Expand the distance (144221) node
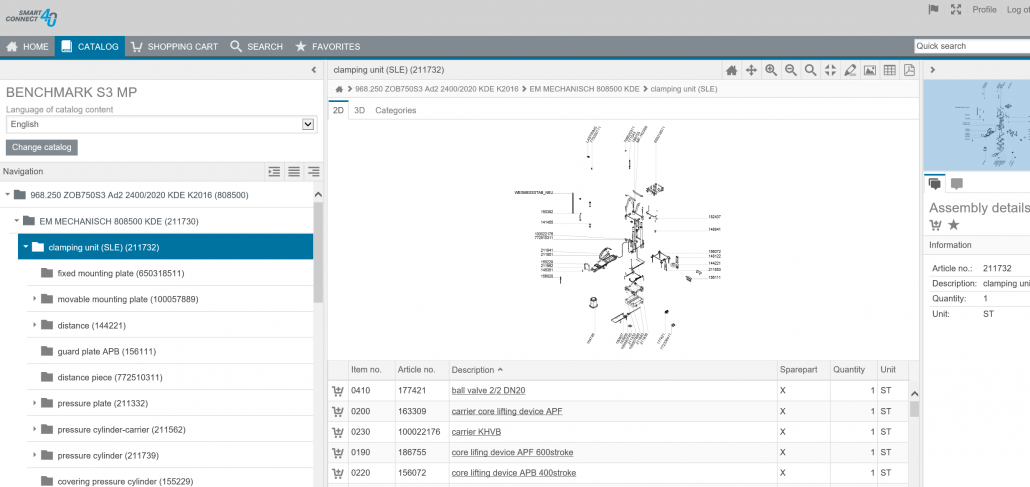This screenshot has width=1030, height=487. [x=34, y=325]
